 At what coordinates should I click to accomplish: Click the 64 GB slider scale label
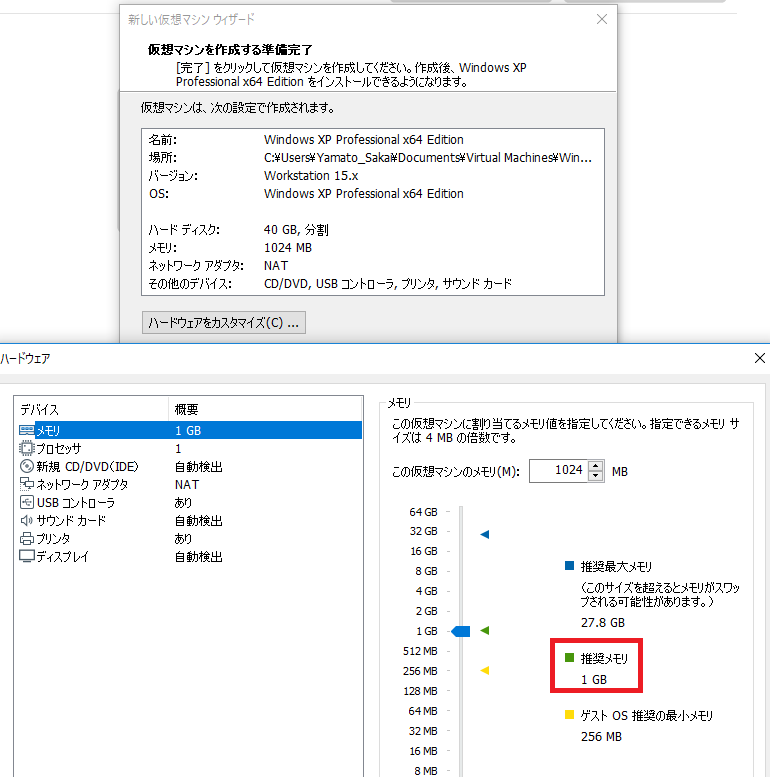coord(424,512)
